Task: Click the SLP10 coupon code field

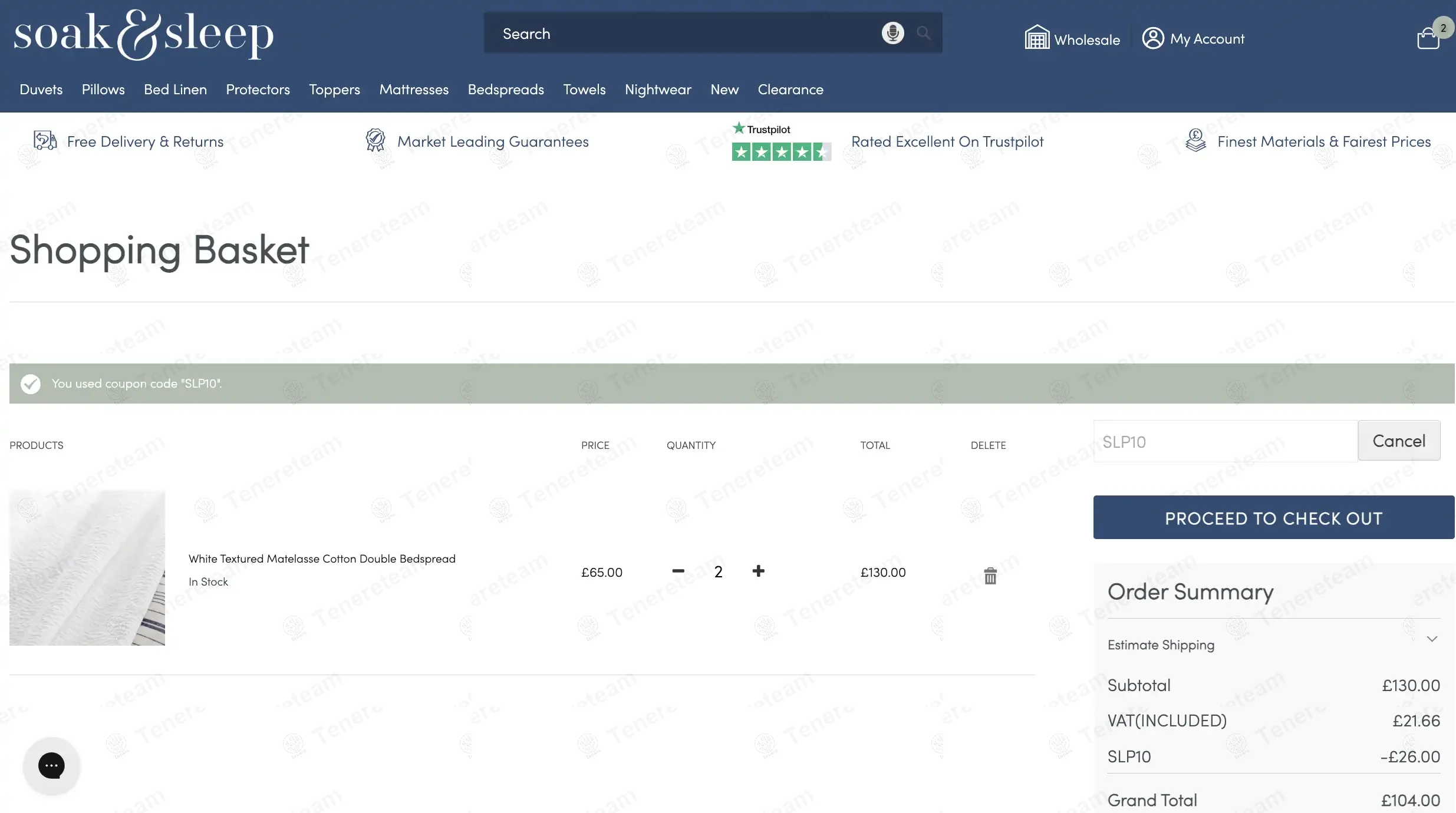Action: pos(1226,441)
